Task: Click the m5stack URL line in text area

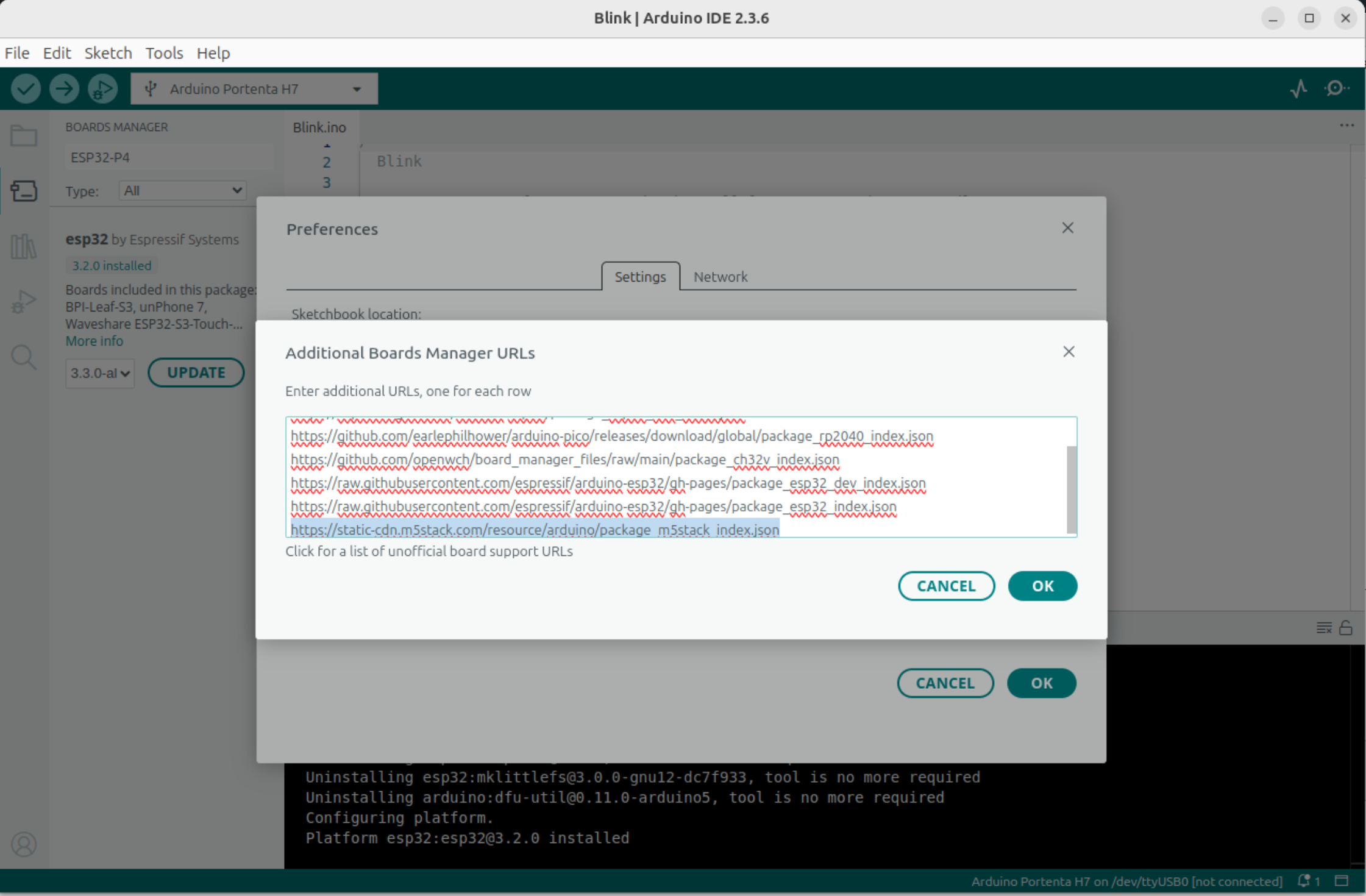Action: (x=535, y=530)
